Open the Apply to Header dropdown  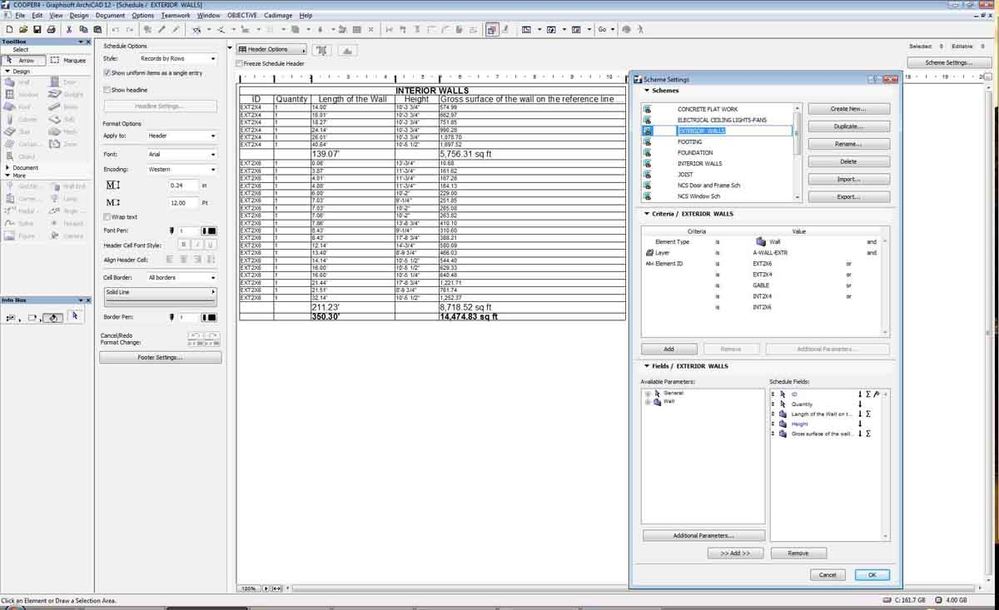tap(181, 136)
